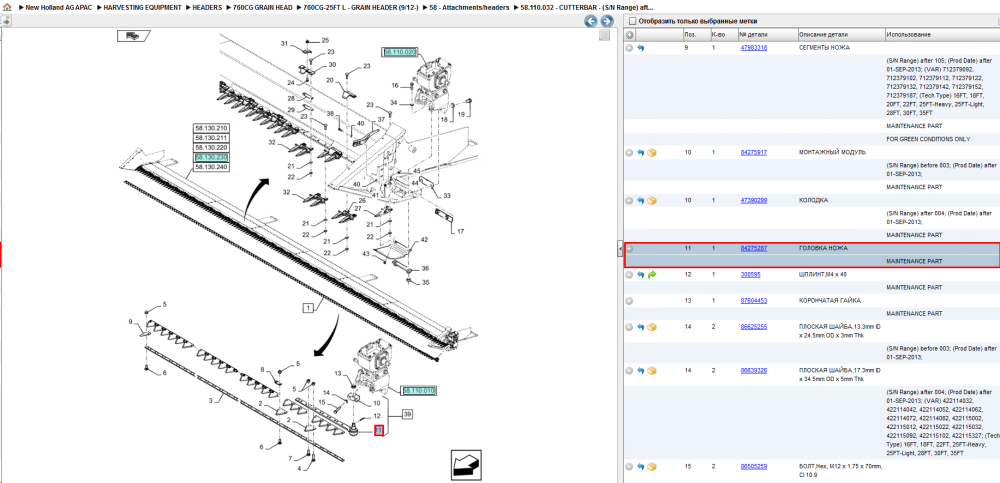Select callout number 39 in diagram
Image resolution: width=1000 pixels, height=483 pixels.
click(407, 414)
